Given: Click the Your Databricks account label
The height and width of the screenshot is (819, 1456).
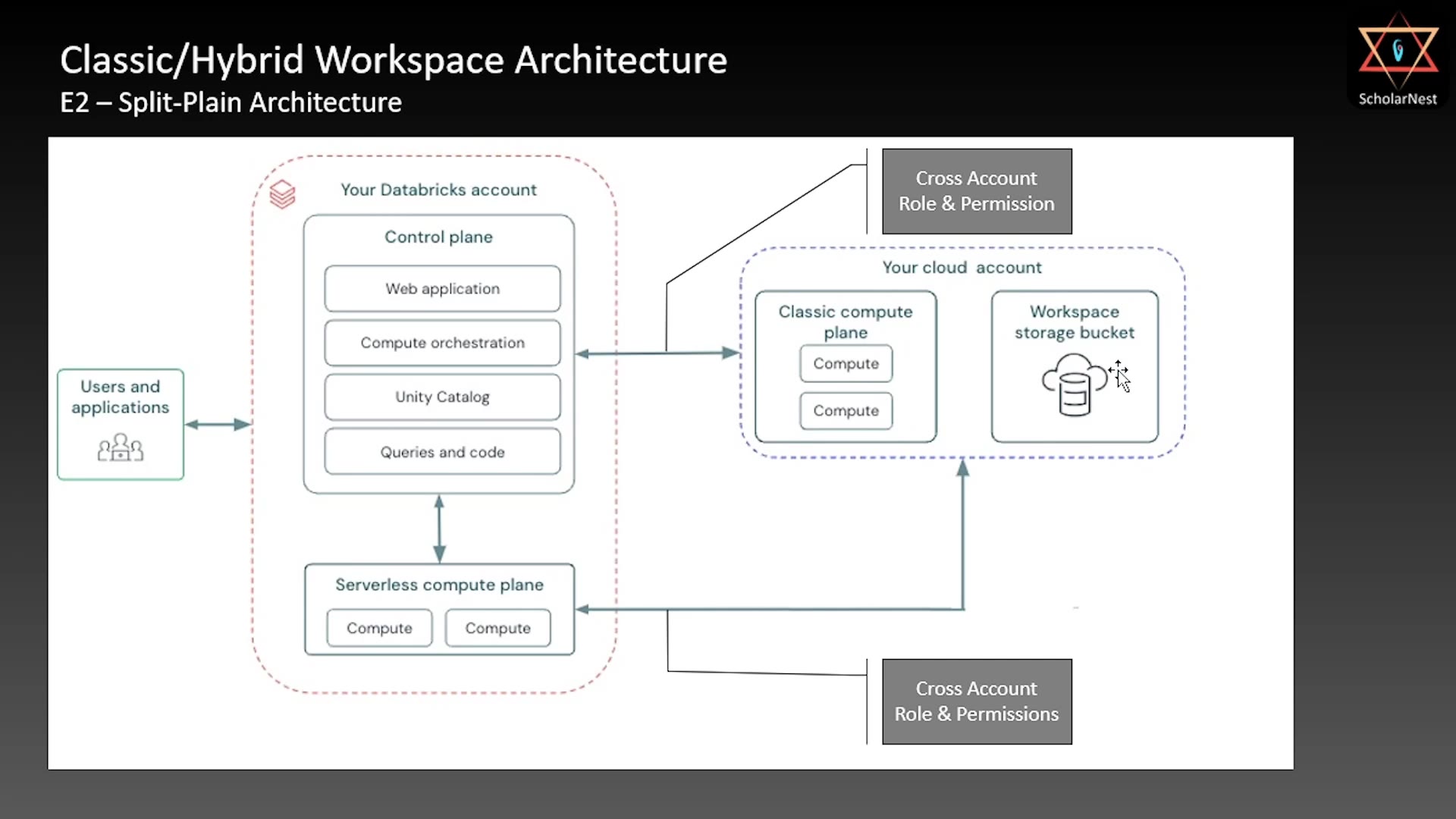Looking at the screenshot, I should pyautogui.click(x=438, y=190).
